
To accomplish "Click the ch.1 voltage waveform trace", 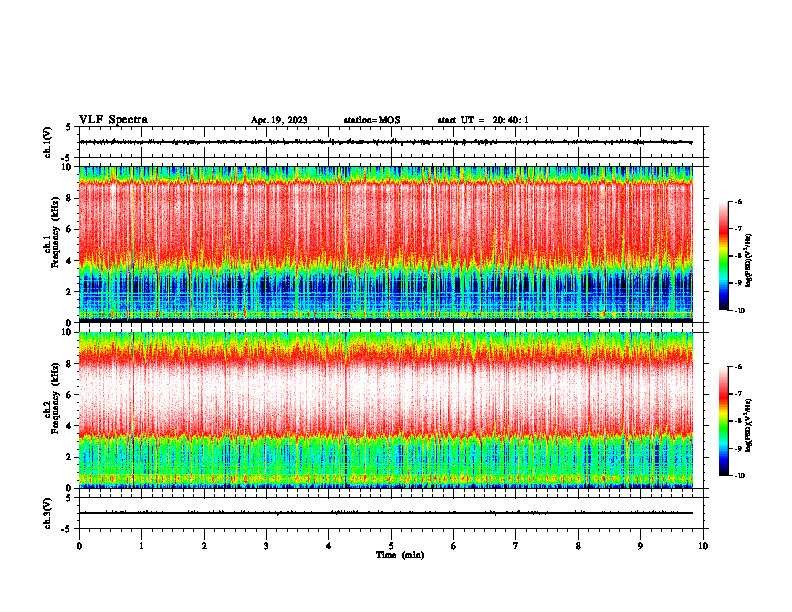I will point(386,142).
